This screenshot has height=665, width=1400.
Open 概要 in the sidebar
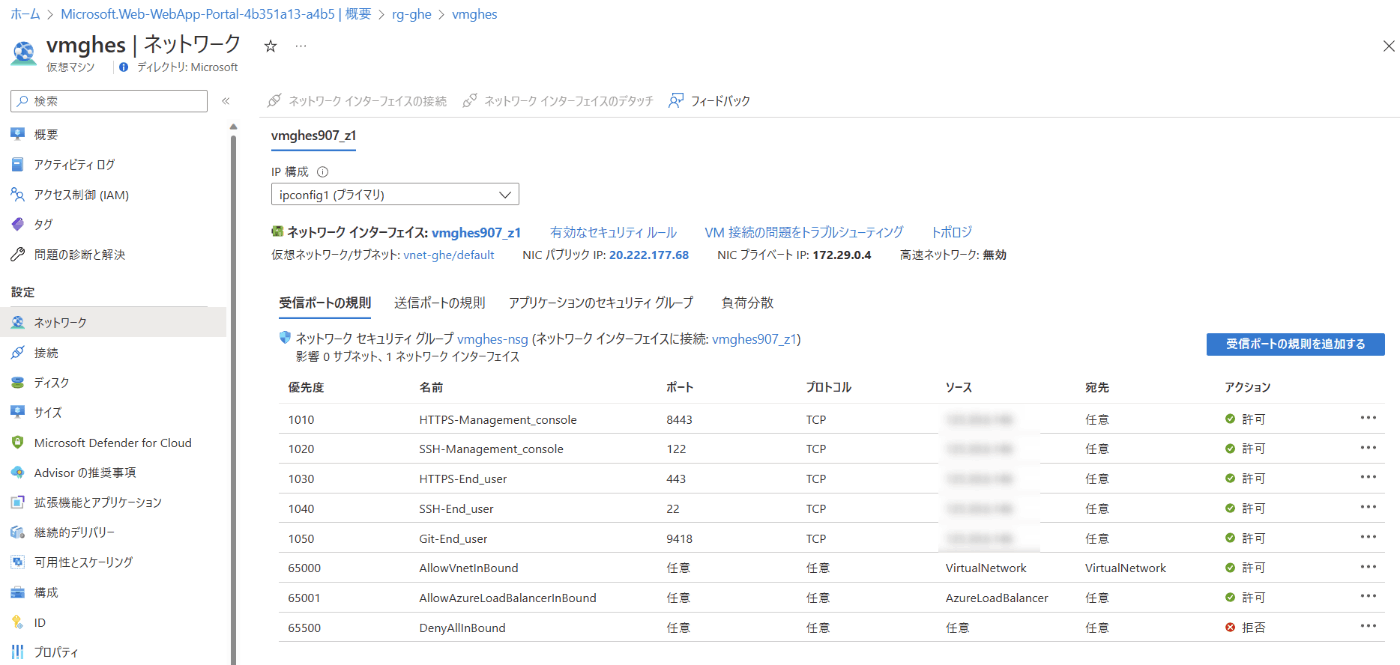pos(46,134)
